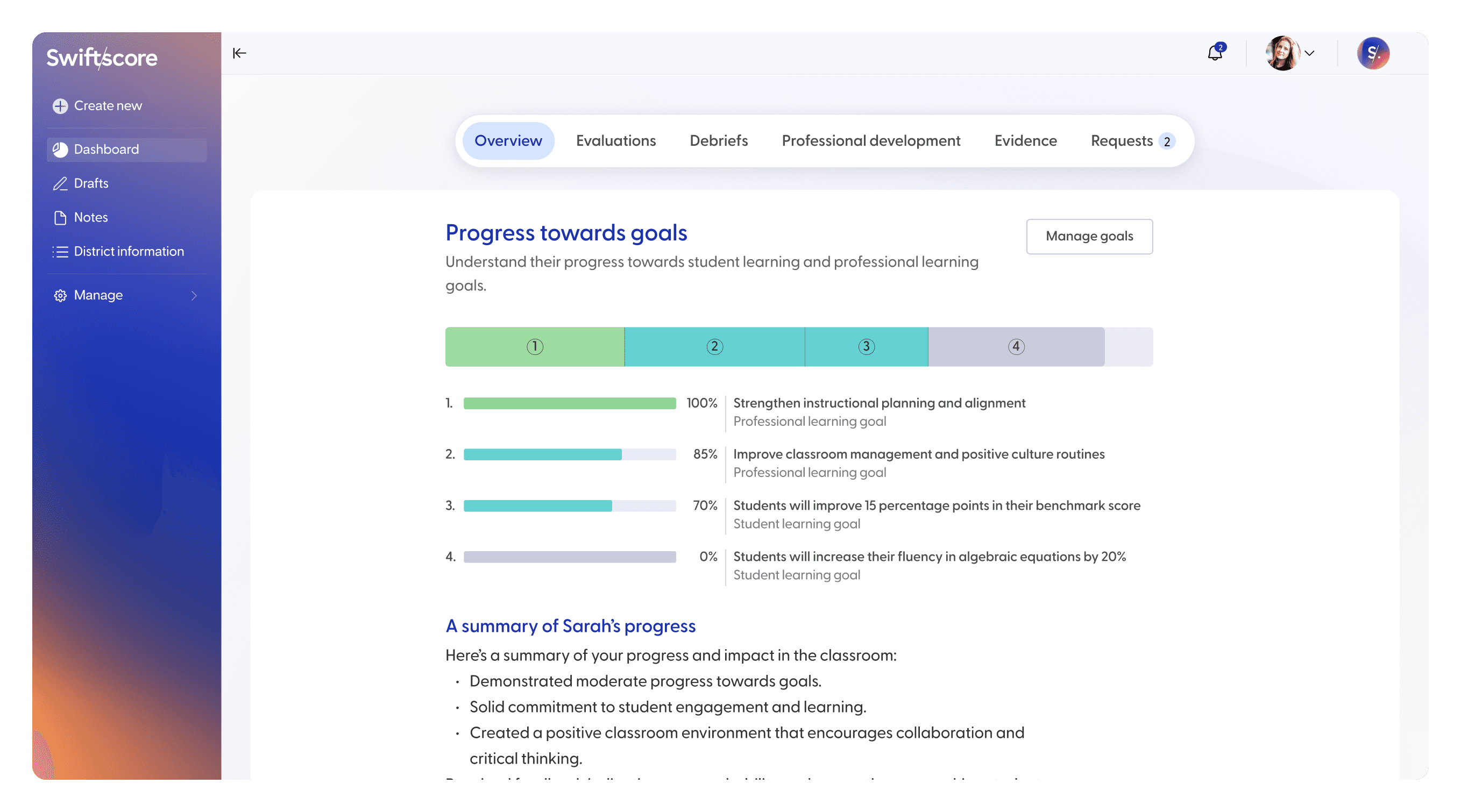Click the District information list icon
The image size is (1461, 812).
[x=60, y=252]
